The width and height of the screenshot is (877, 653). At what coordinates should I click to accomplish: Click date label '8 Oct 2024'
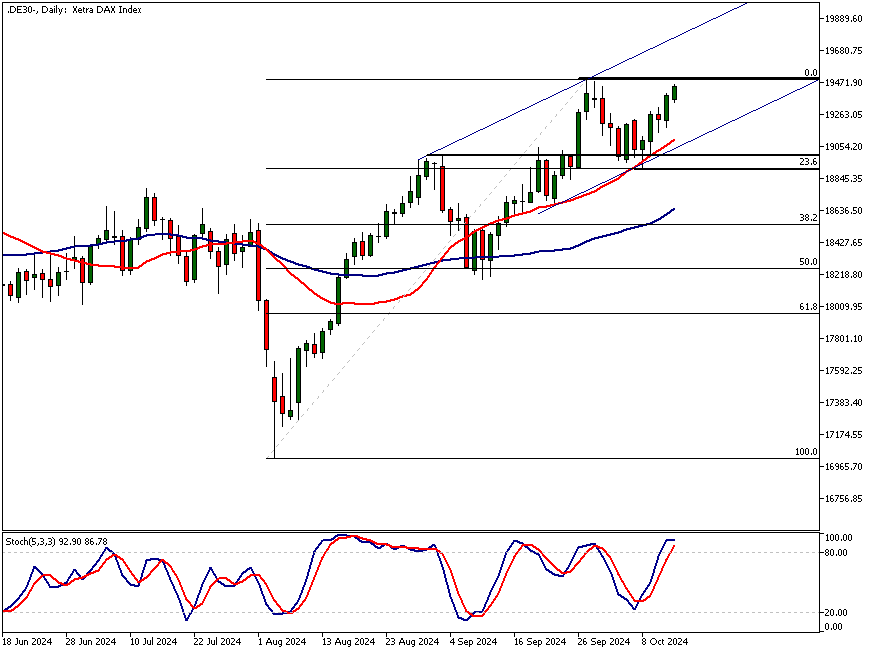click(665, 641)
